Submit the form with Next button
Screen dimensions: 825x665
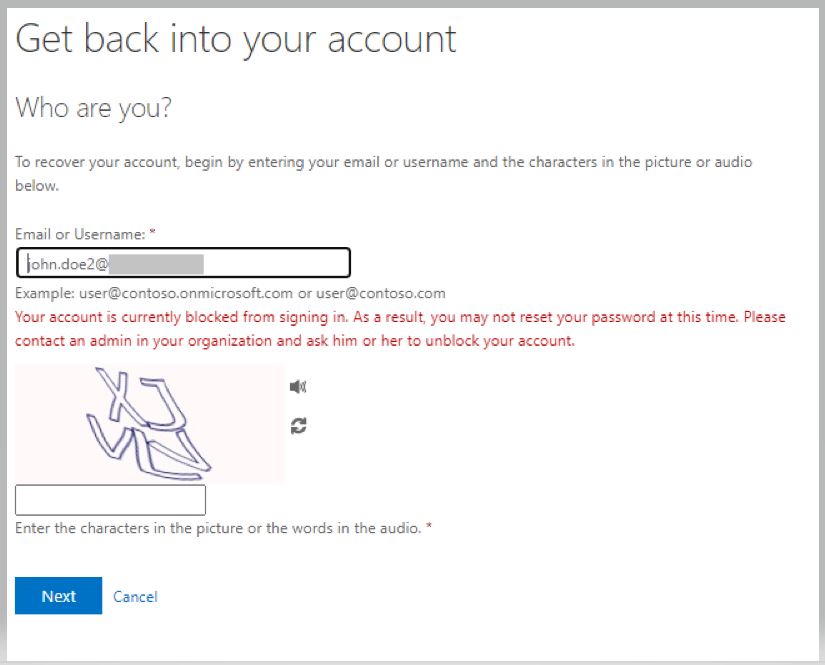[58, 596]
